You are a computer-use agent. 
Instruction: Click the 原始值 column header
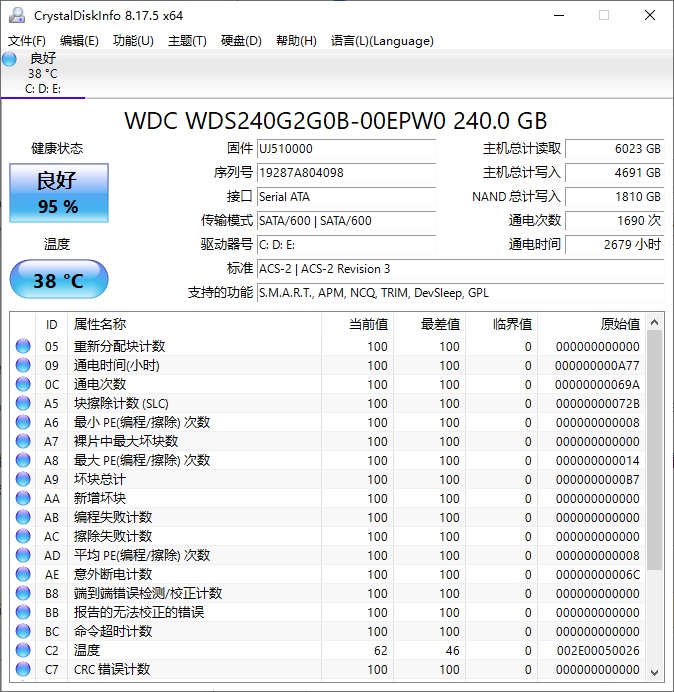click(x=591, y=325)
